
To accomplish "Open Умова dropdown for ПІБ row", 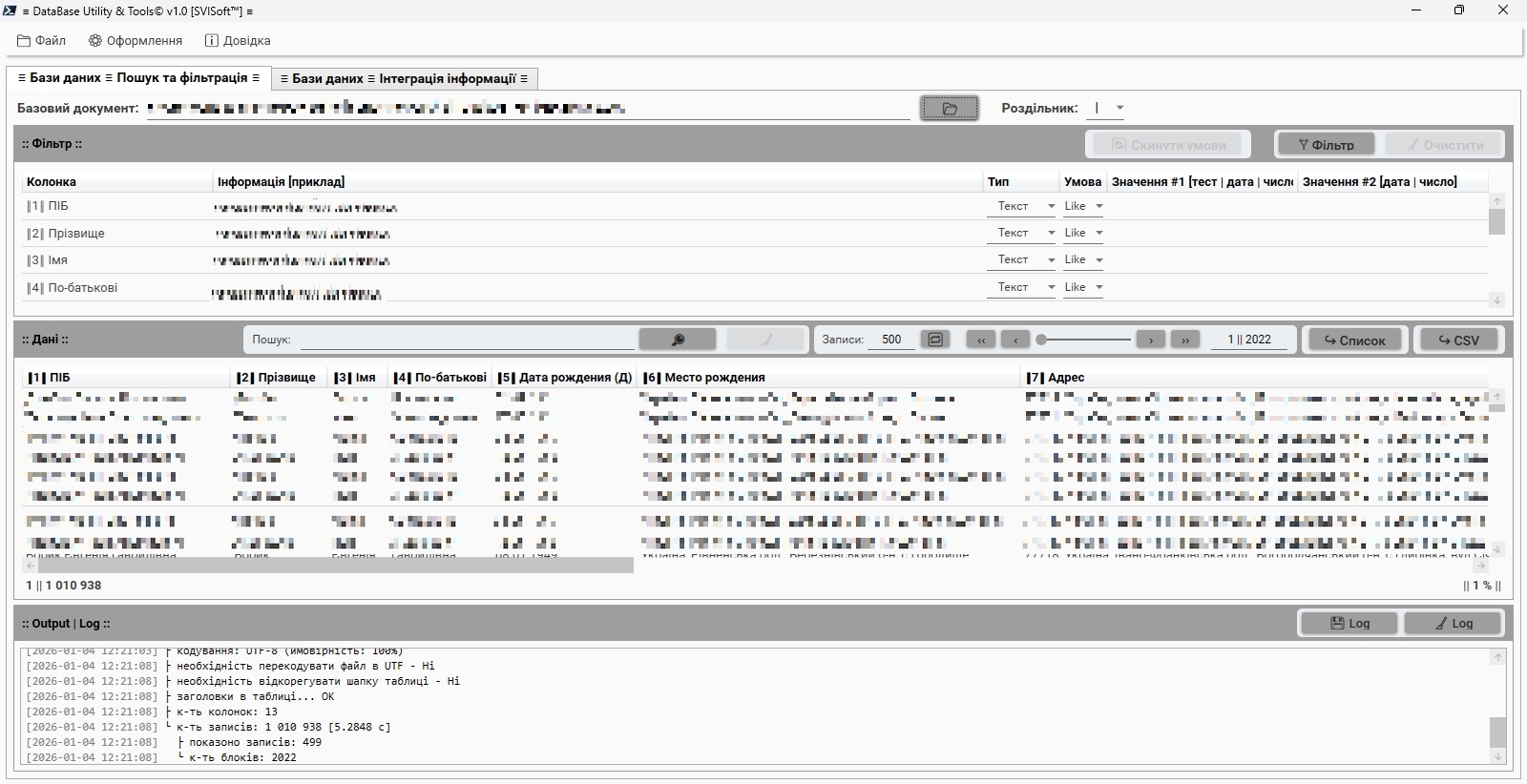I will point(1083,206).
